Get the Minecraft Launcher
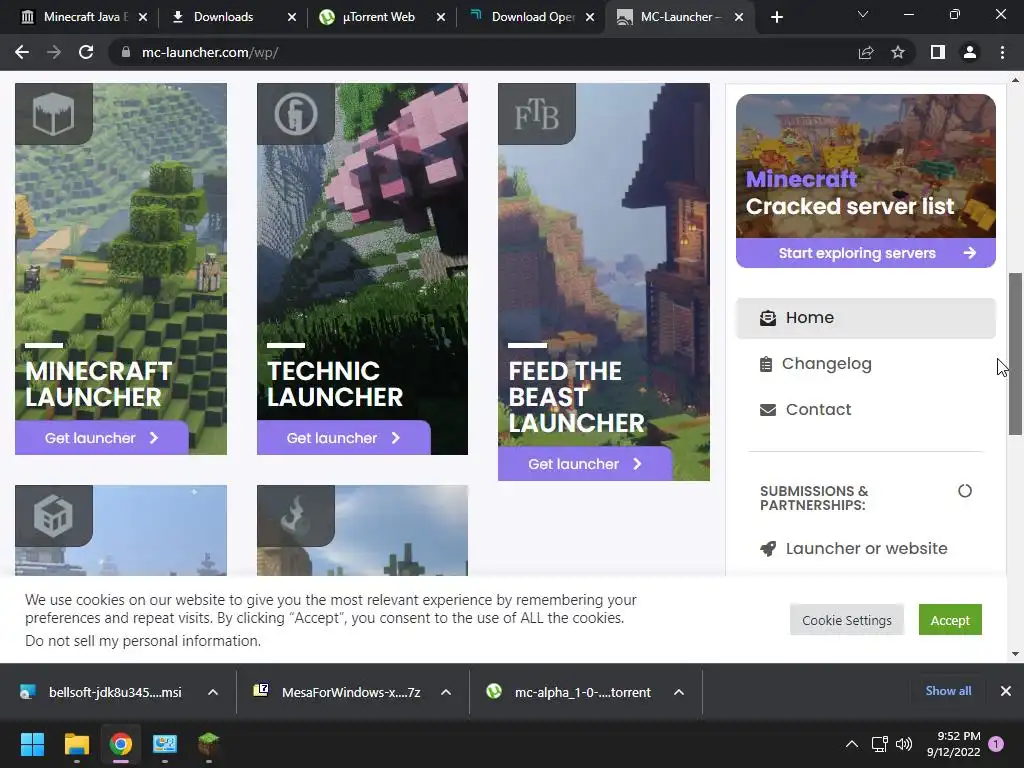The image size is (1024, 768). point(102,438)
